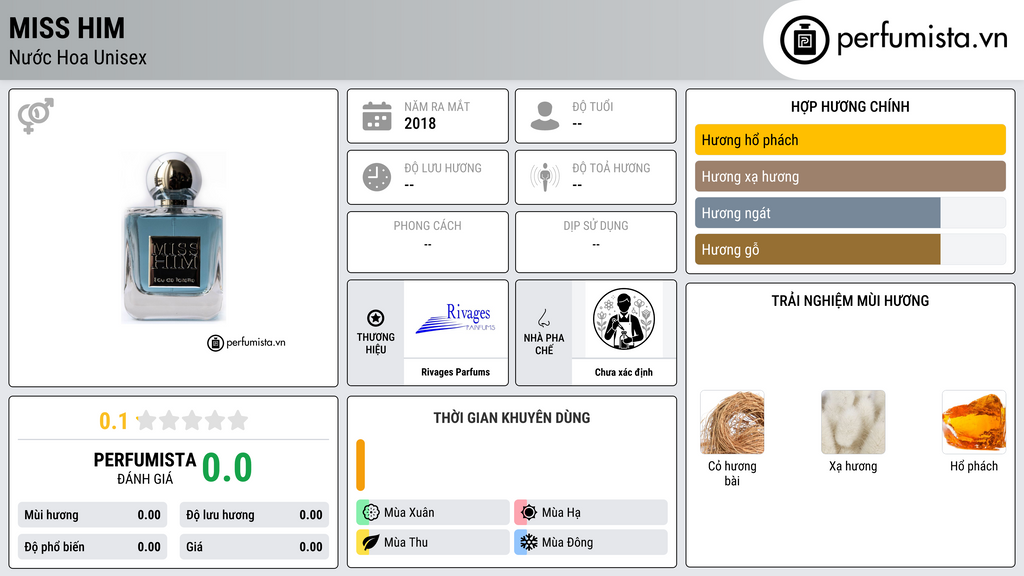Click the green 0.0 Perfumista score
Screen dimensions: 1024x576
[x=227, y=467]
